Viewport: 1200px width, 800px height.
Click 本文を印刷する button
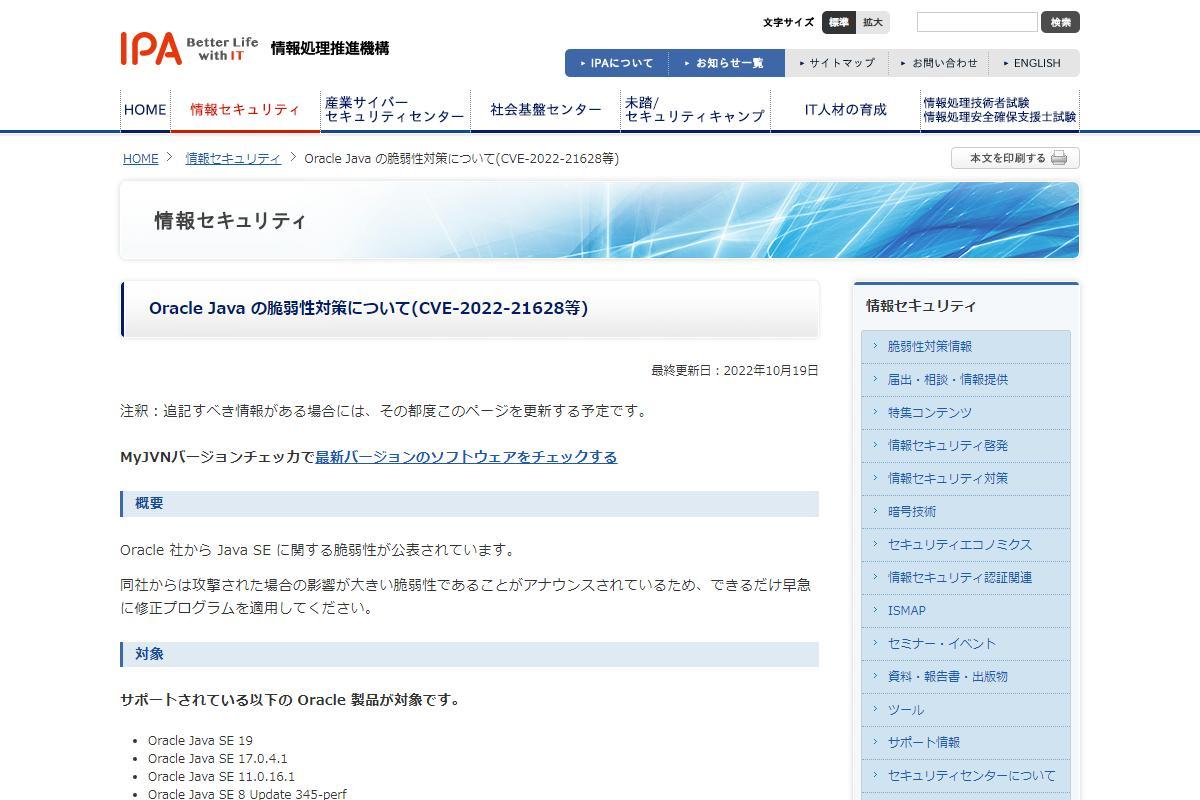(1015, 158)
